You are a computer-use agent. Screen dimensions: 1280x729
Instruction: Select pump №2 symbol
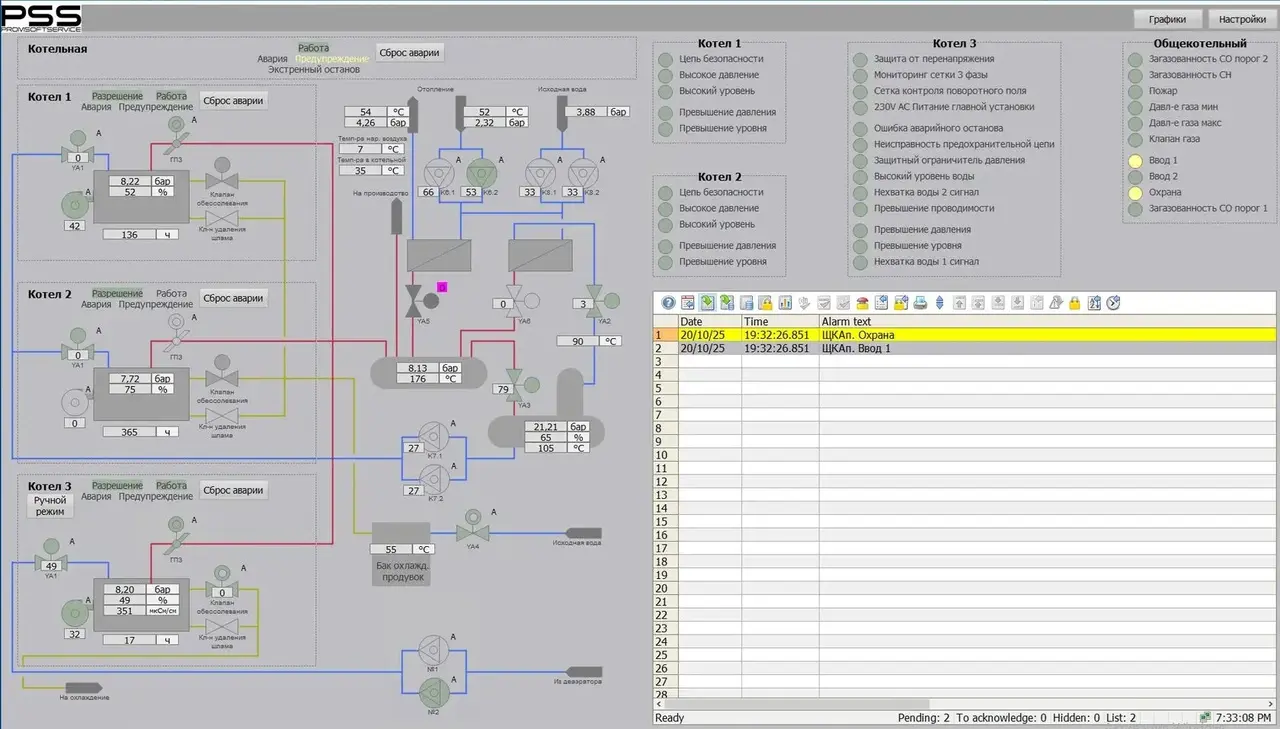click(435, 695)
